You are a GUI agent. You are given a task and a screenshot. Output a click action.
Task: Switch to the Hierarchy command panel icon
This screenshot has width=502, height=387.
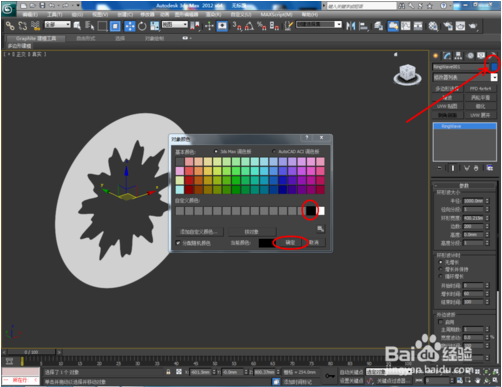(x=458, y=56)
